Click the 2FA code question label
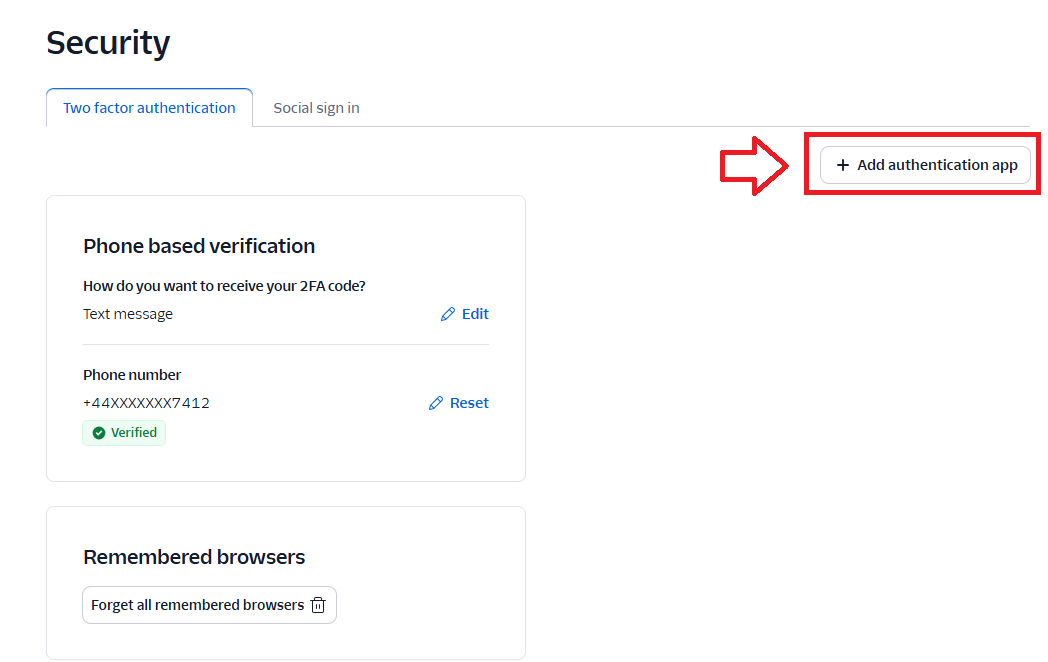The width and height of the screenshot is (1048, 662). (x=224, y=286)
